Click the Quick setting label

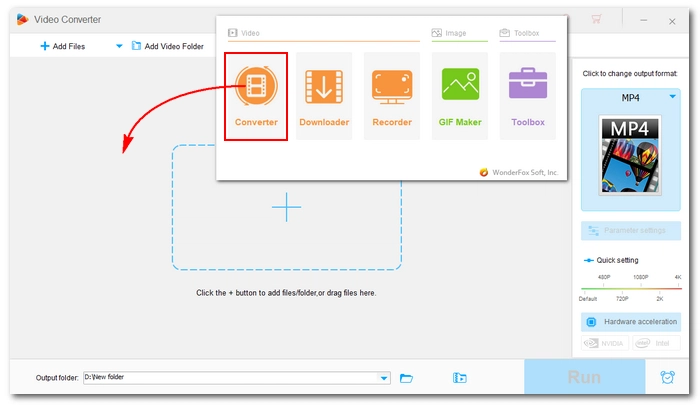617,260
